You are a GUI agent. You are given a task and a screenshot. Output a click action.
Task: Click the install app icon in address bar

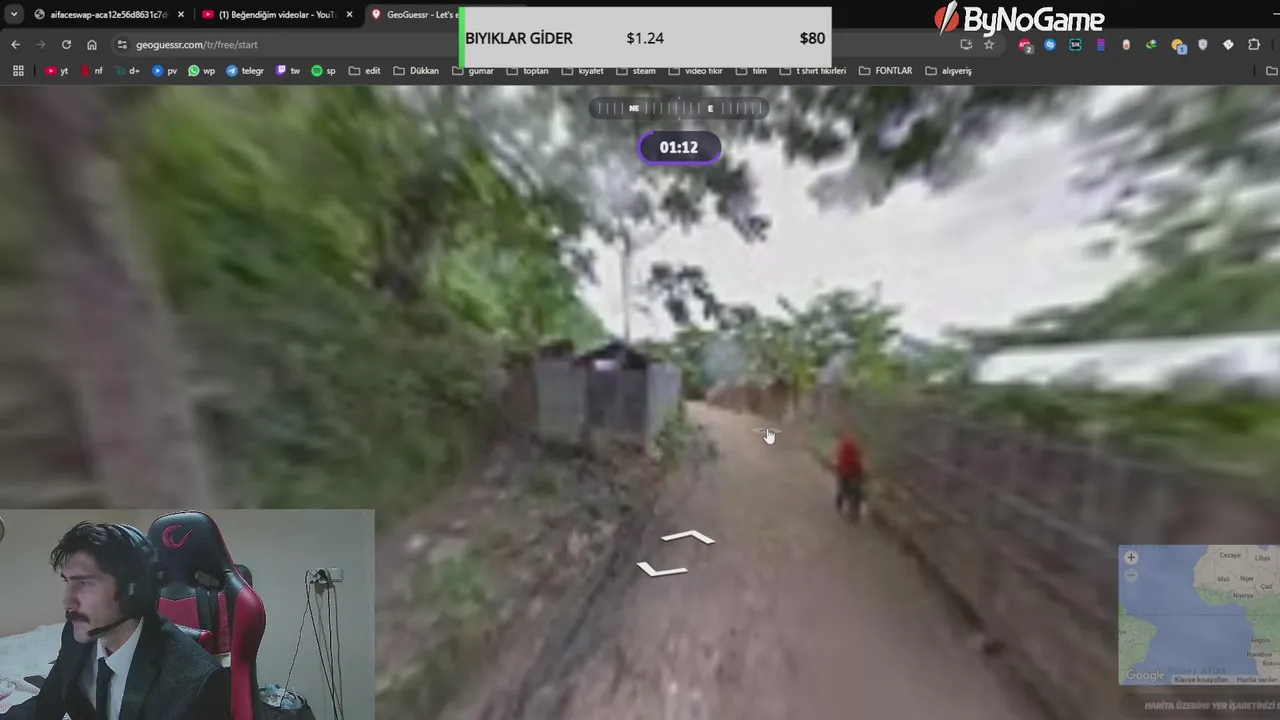[966, 44]
